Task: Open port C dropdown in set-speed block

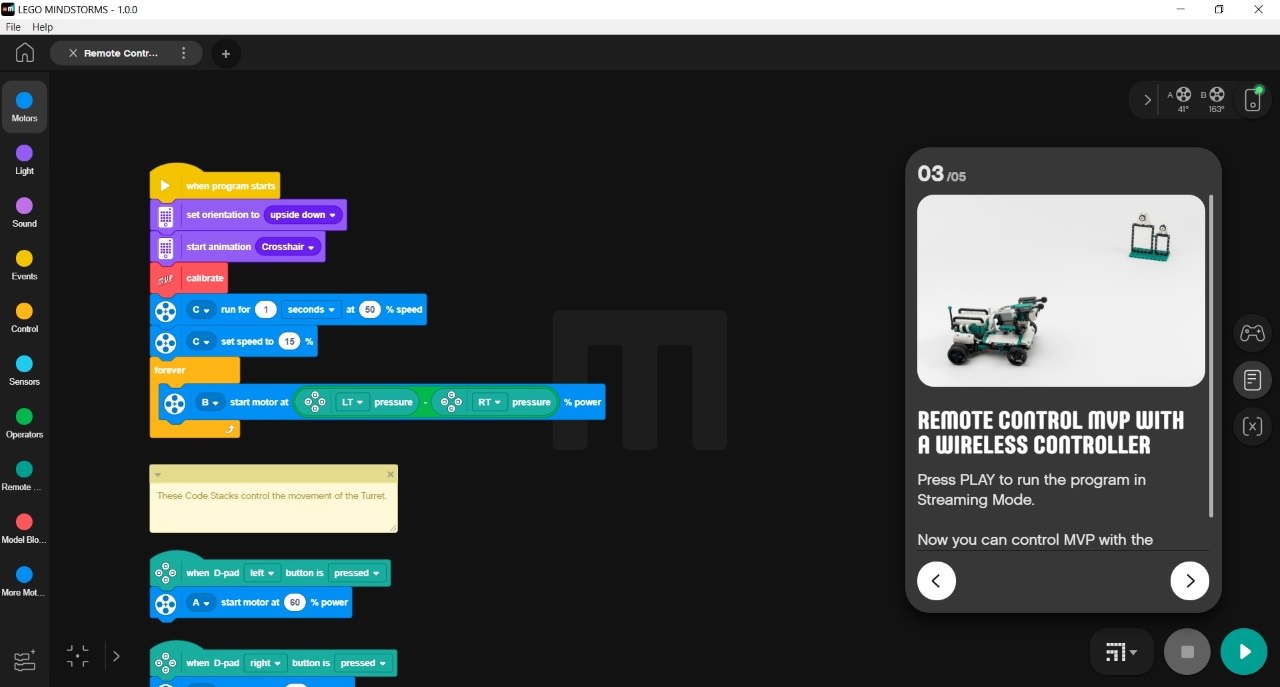Action: click(x=201, y=342)
